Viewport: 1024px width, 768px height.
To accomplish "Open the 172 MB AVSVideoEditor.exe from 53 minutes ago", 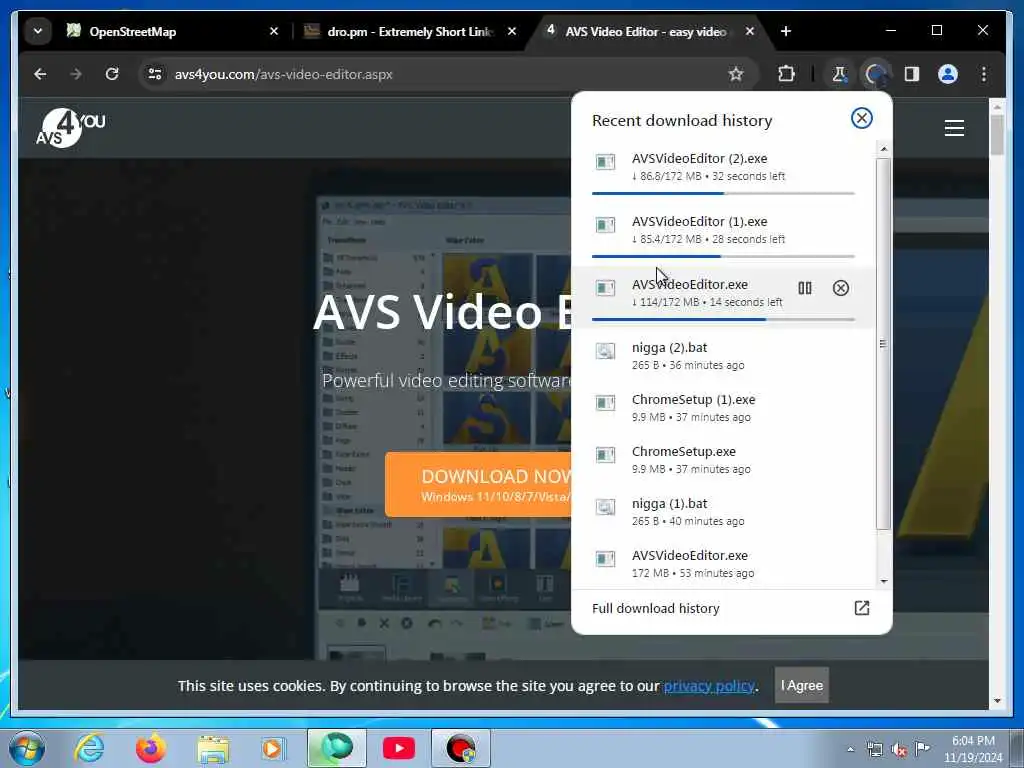I will [x=723, y=564].
